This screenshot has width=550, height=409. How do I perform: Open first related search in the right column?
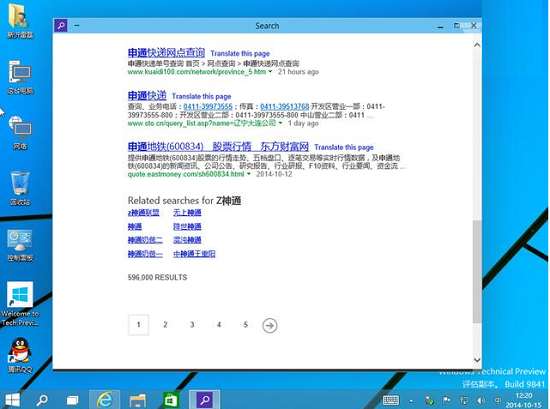(x=187, y=213)
